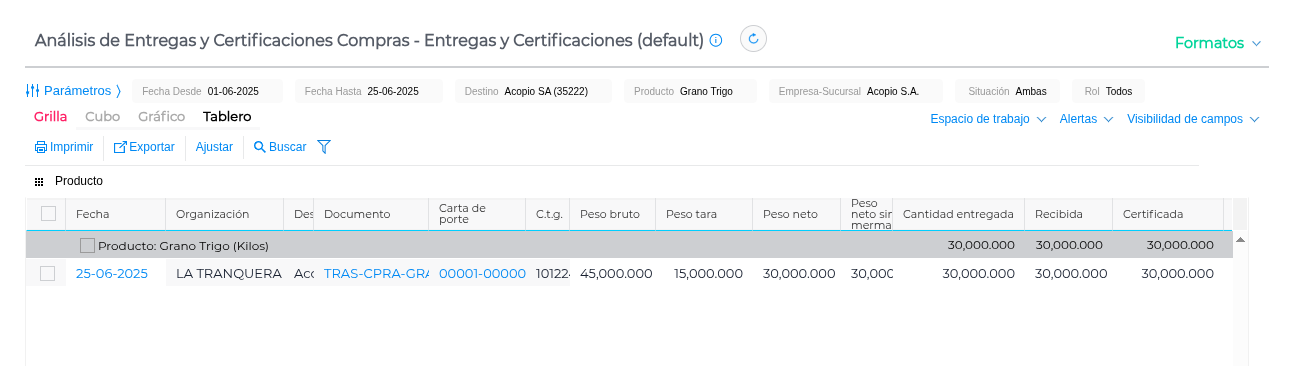The height and width of the screenshot is (366, 1298).
Task: Sort by the C.t.g. column header
Action: coord(548,214)
